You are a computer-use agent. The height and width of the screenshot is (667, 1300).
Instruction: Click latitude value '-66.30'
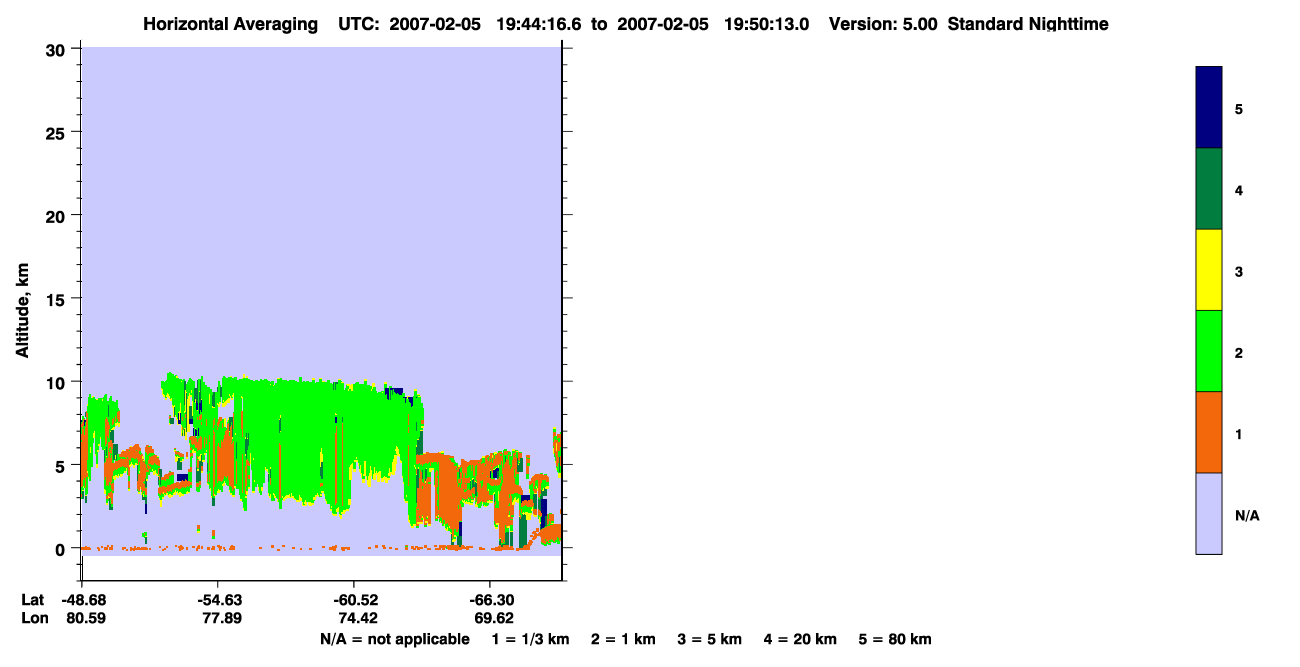click(x=490, y=600)
